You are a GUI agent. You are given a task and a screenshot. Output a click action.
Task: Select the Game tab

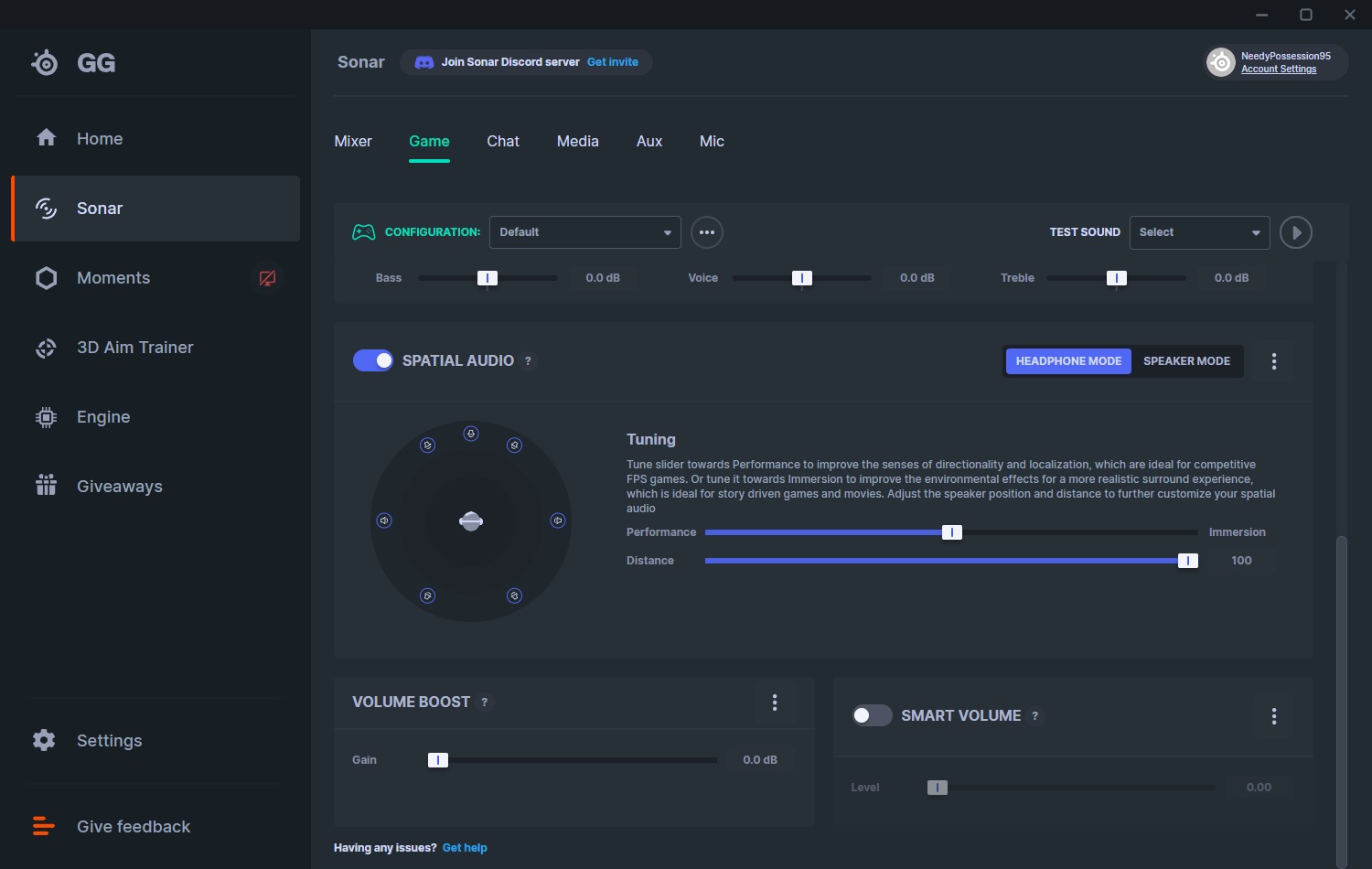[x=429, y=141]
